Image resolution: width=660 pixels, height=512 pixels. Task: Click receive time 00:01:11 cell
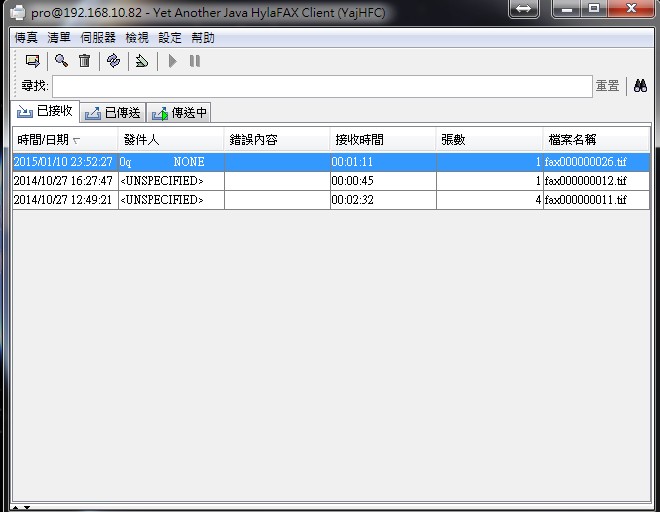[383, 162]
